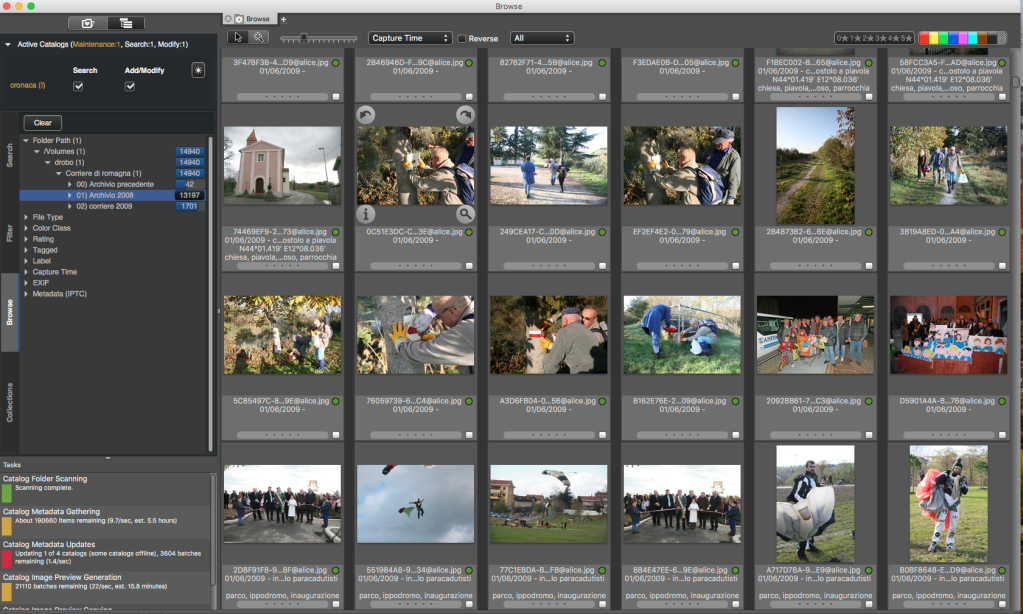Screen dimensions: 1023x614
Task: Uncheck the Add/Modify checkbox for cronaca
Action: (x=129, y=86)
